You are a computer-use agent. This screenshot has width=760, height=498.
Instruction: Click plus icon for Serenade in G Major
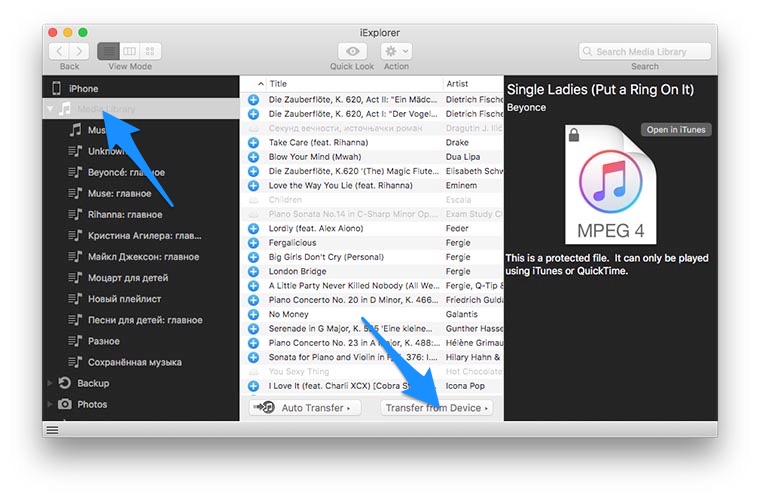253,328
